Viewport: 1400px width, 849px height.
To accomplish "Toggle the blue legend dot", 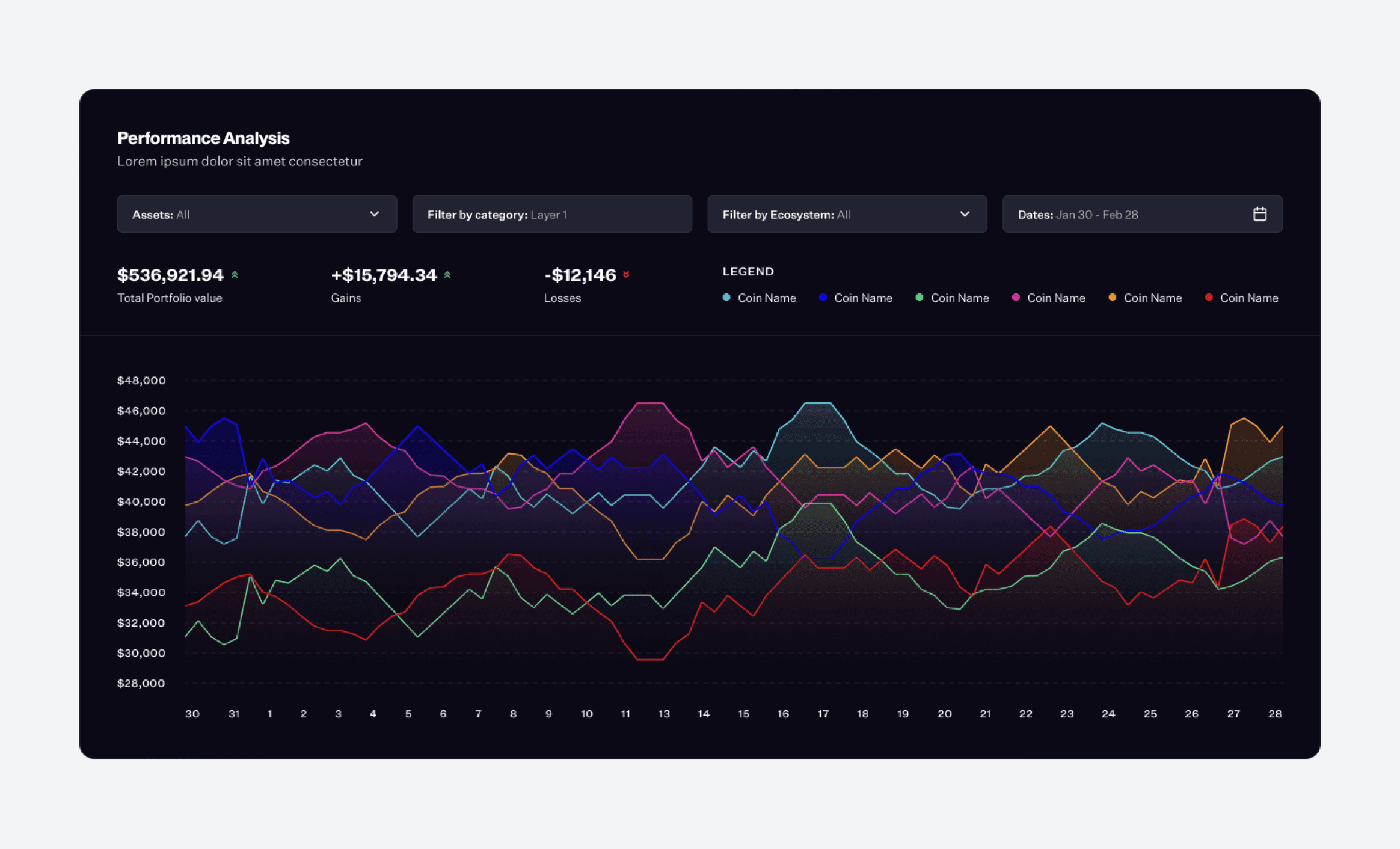I will 823,298.
